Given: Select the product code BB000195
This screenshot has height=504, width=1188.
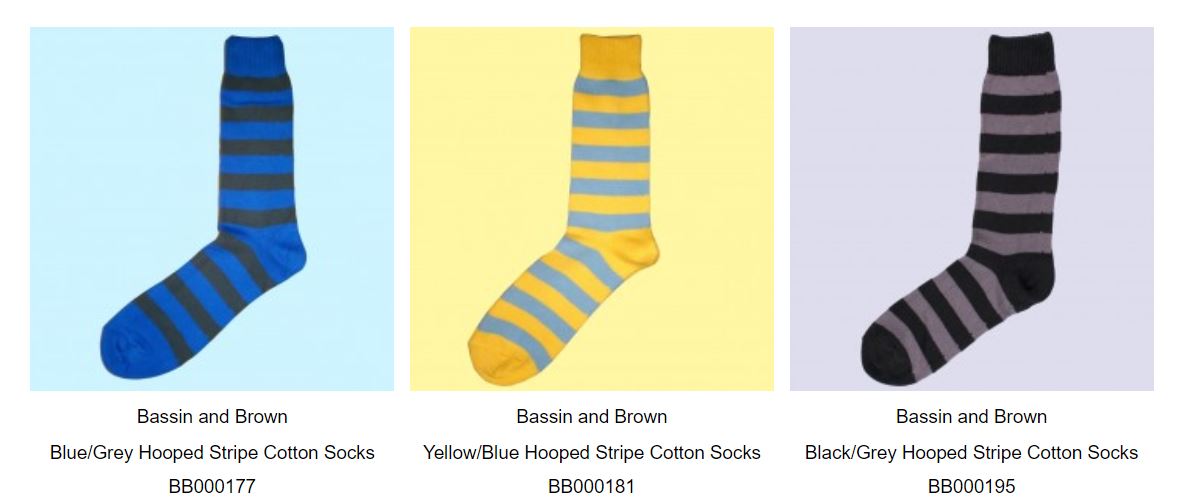Looking at the screenshot, I should pos(971,486).
